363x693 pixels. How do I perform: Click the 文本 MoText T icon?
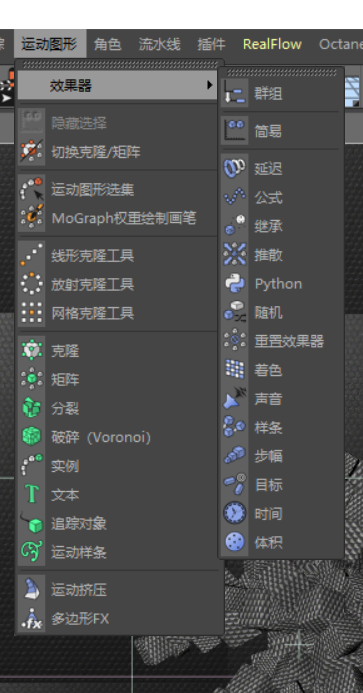click(x=32, y=495)
